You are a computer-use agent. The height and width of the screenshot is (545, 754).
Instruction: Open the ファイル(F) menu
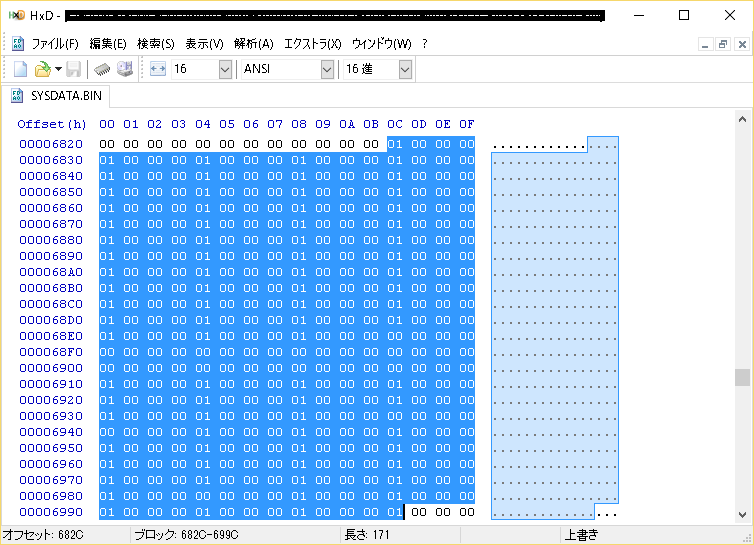tap(55, 44)
